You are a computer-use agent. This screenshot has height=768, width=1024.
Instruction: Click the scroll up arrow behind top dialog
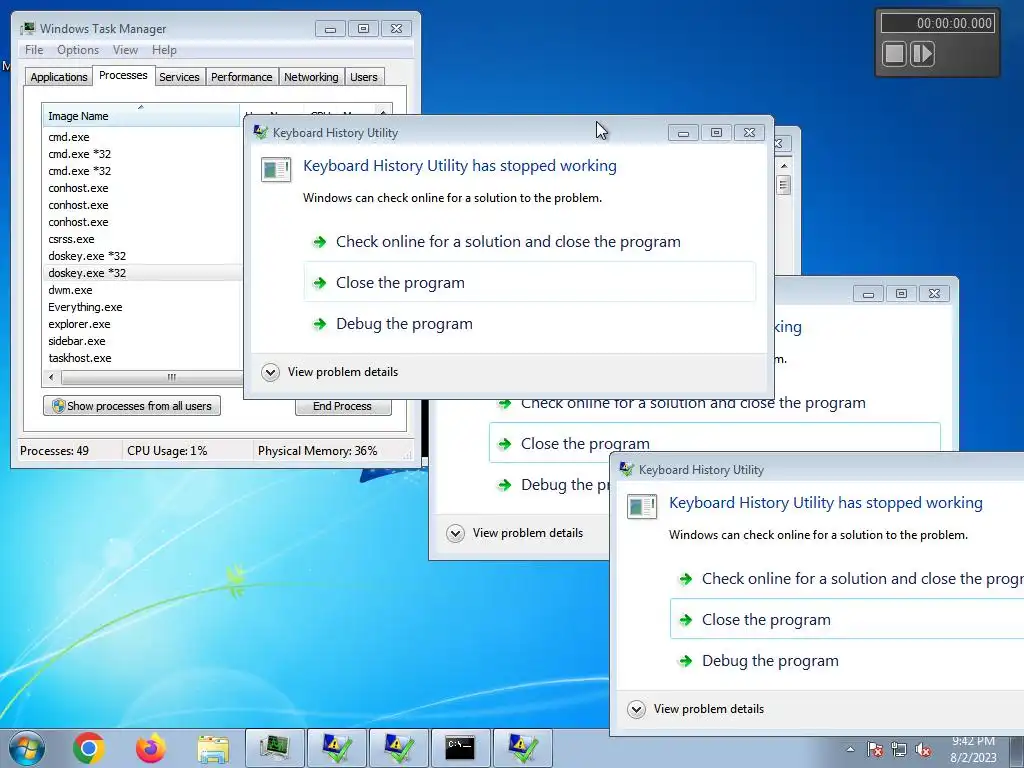click(784, 166)
